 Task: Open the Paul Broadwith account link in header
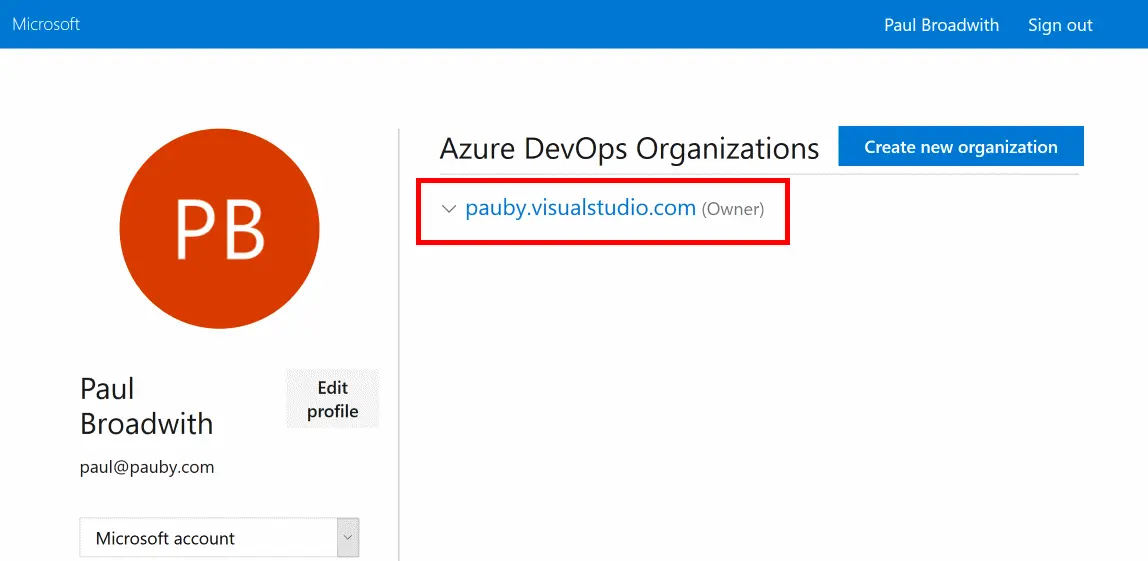click(x=941, y=25)
